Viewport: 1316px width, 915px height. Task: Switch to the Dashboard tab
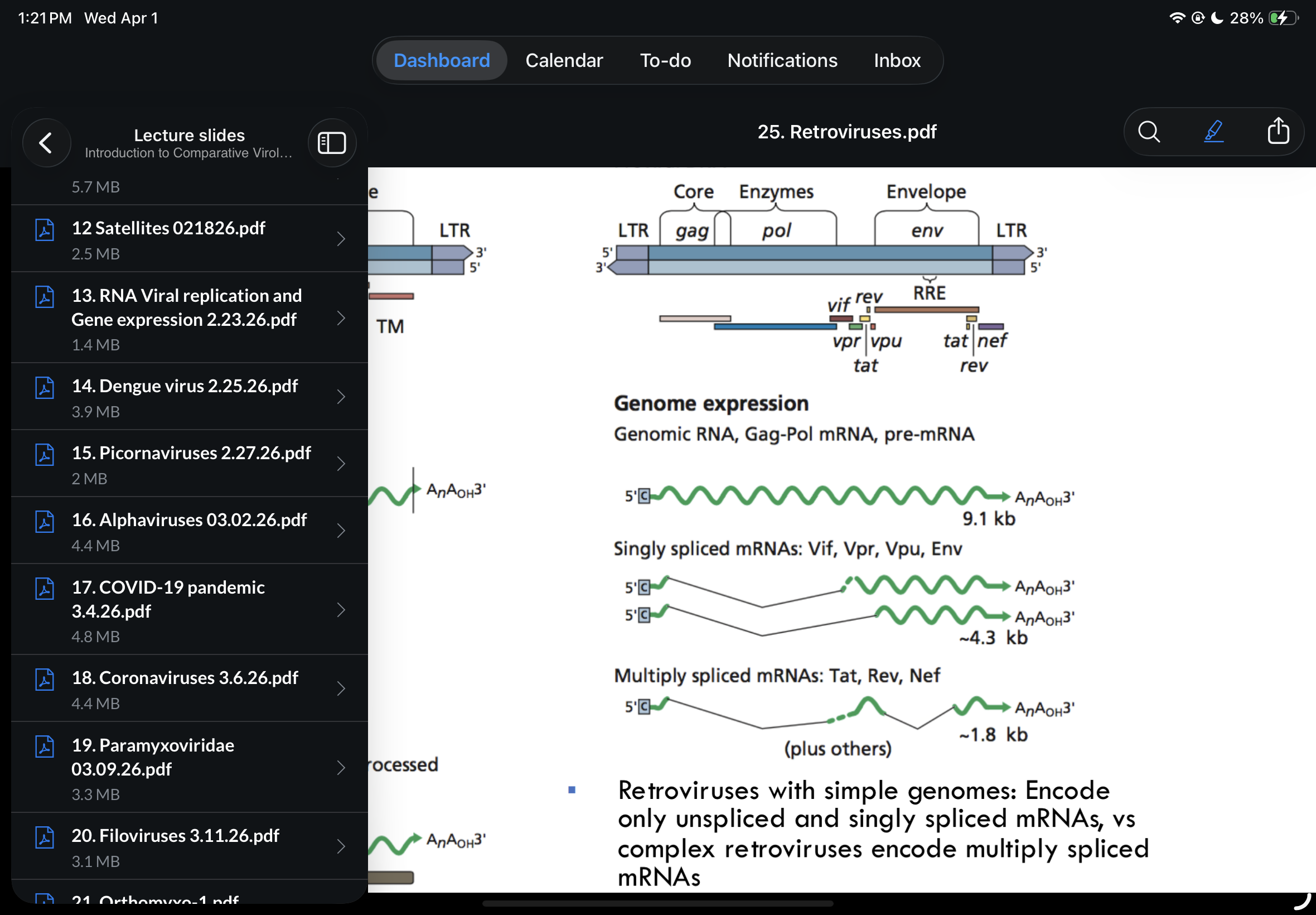[x=442, y=60]
